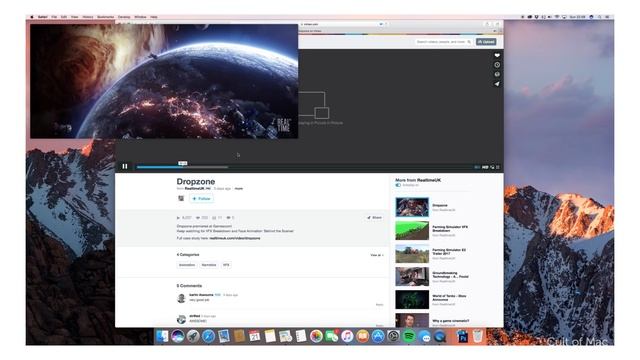640x360 pixels.
Task: Open Safari from the Dock
Action: (208, 336)
